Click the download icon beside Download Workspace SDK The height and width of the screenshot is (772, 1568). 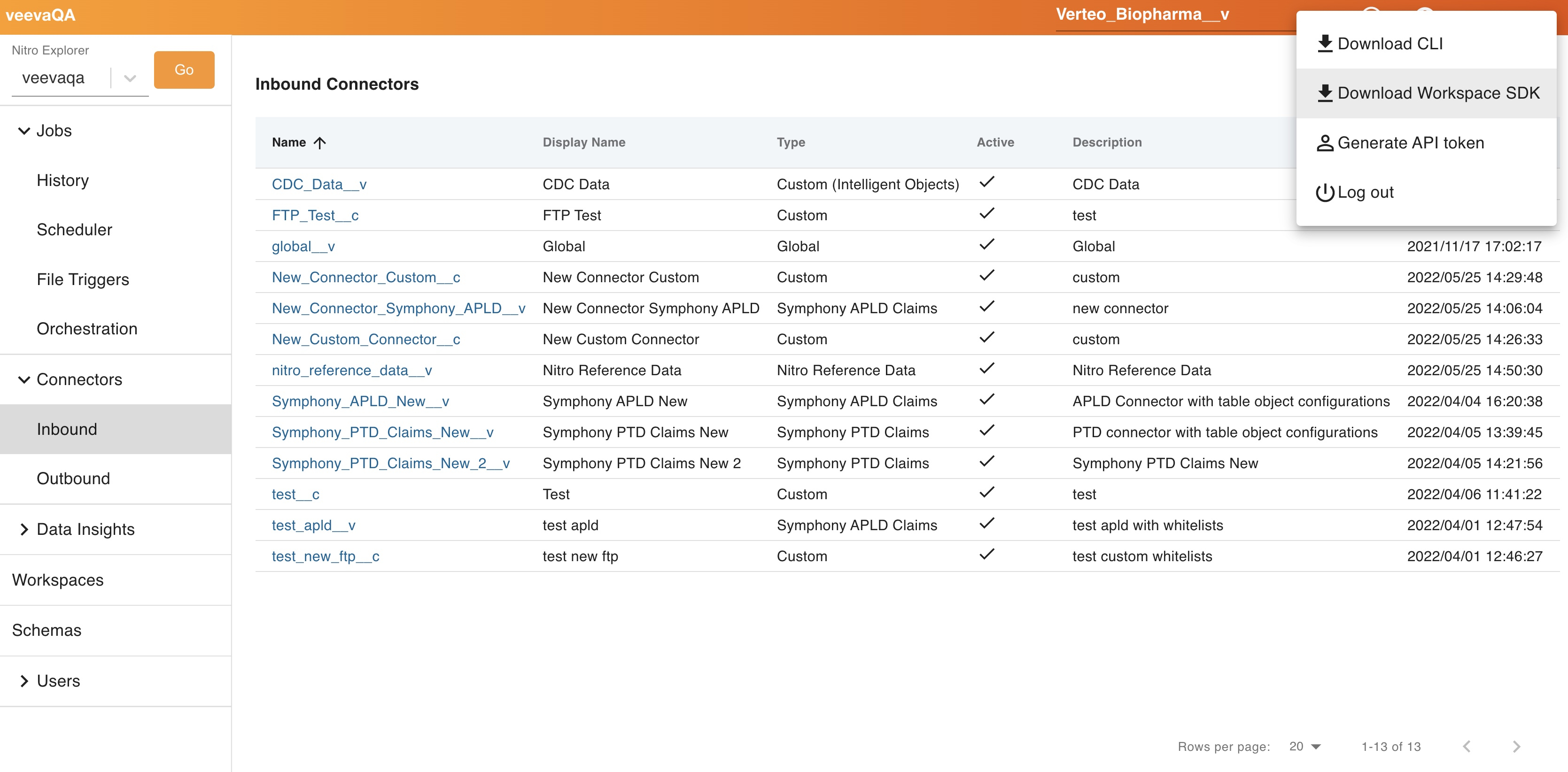click(1325, 93)
